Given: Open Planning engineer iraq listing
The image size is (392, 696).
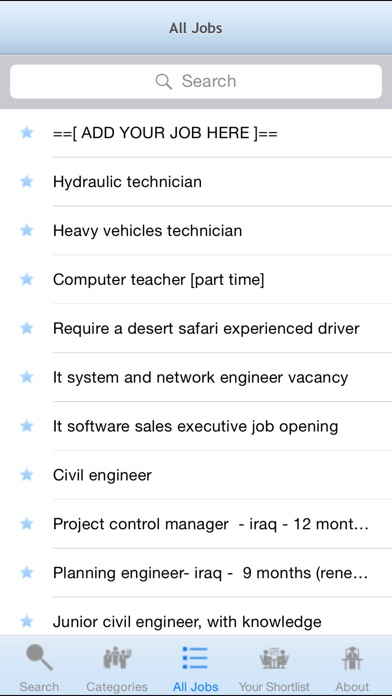Looking at the screenshot, I should [196, 573].
